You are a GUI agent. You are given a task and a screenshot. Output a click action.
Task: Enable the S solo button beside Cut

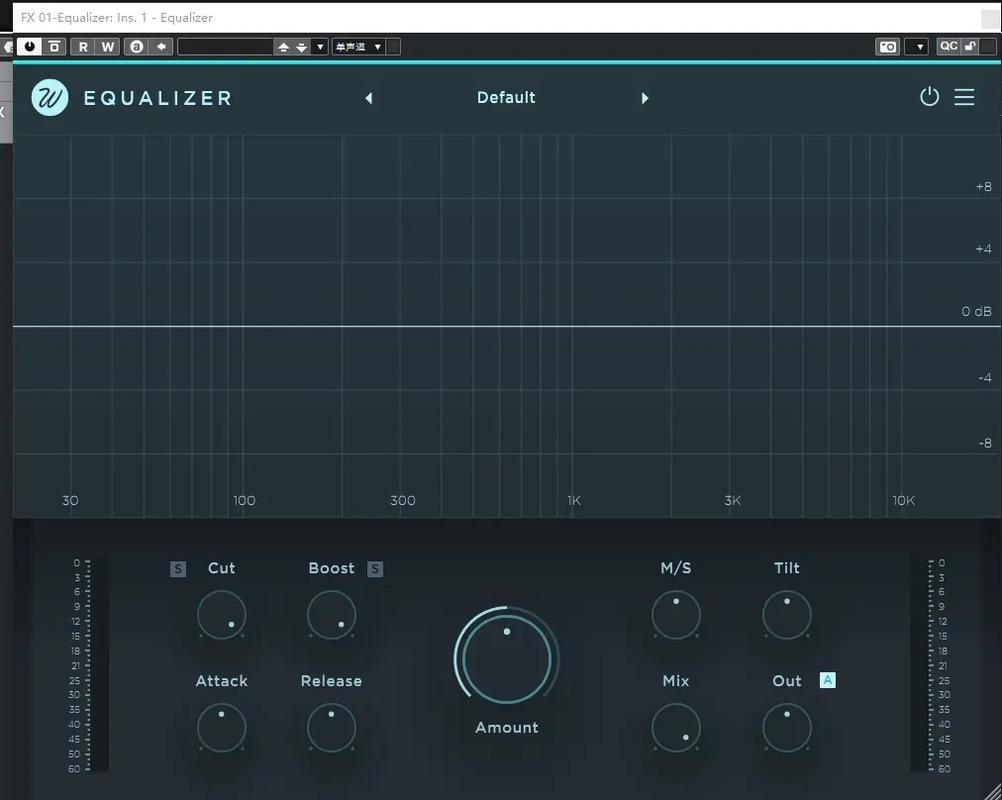pyautogui.click(x=178, y=569)
